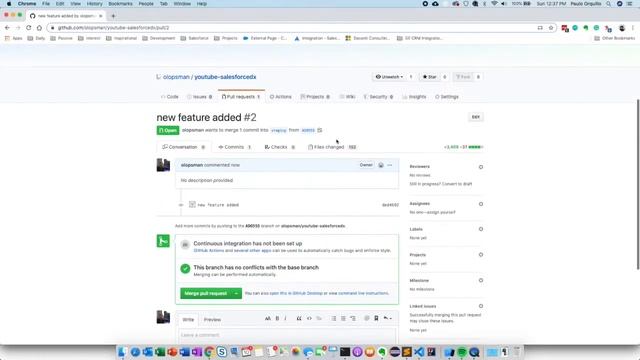Insert a quote using the editor toolbar
This screenshot has height=360, width=640.
[x=299, y=318]
